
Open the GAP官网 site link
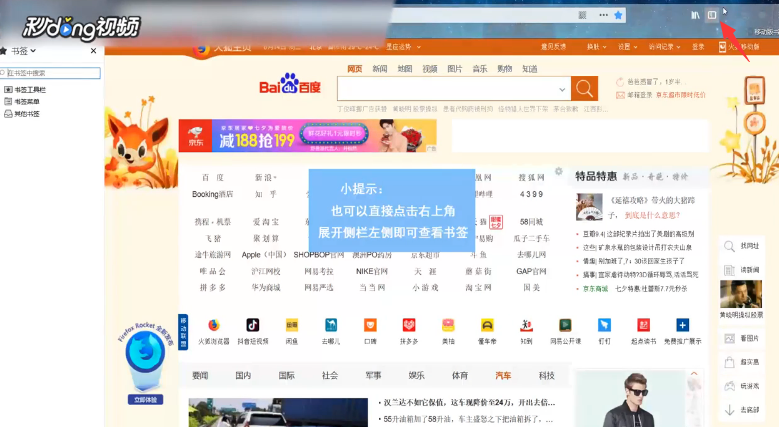(x=531, y=271)
